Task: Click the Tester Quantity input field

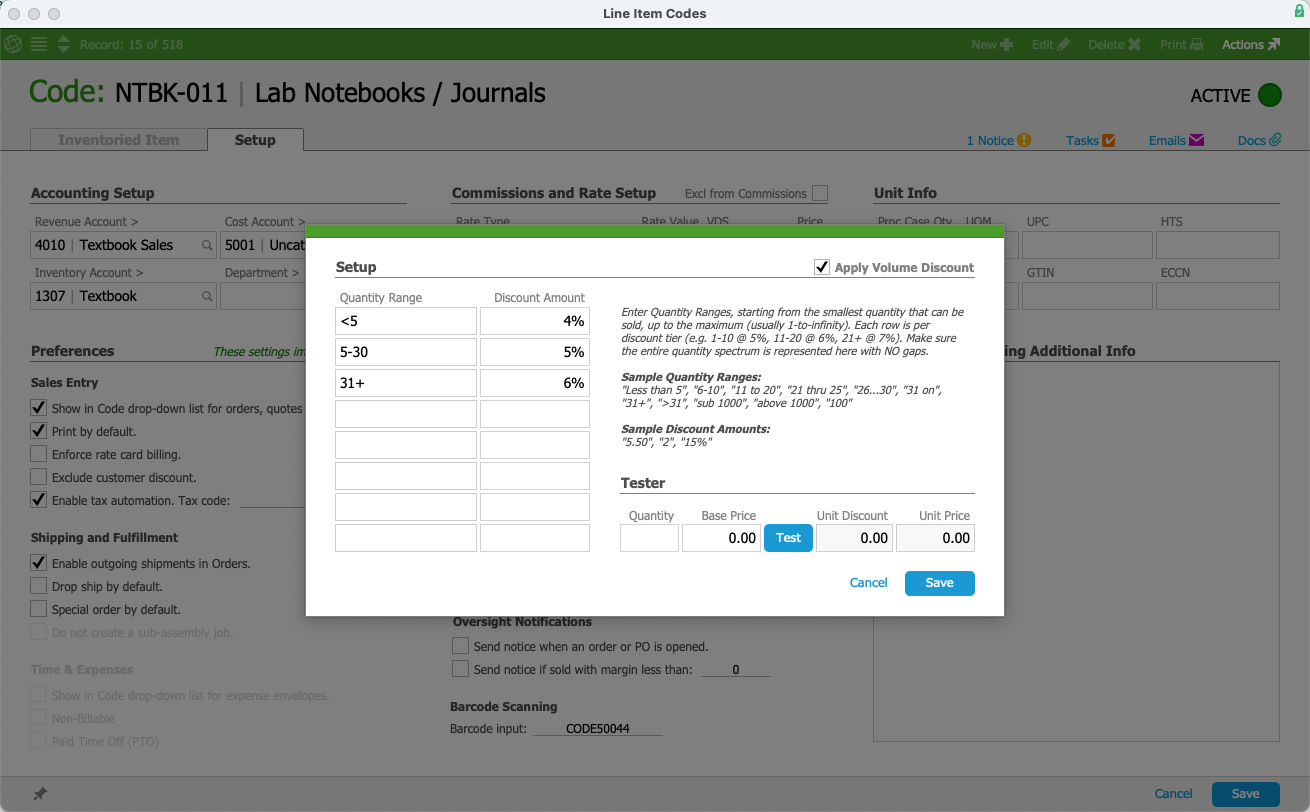Action: tap(649, 538)
